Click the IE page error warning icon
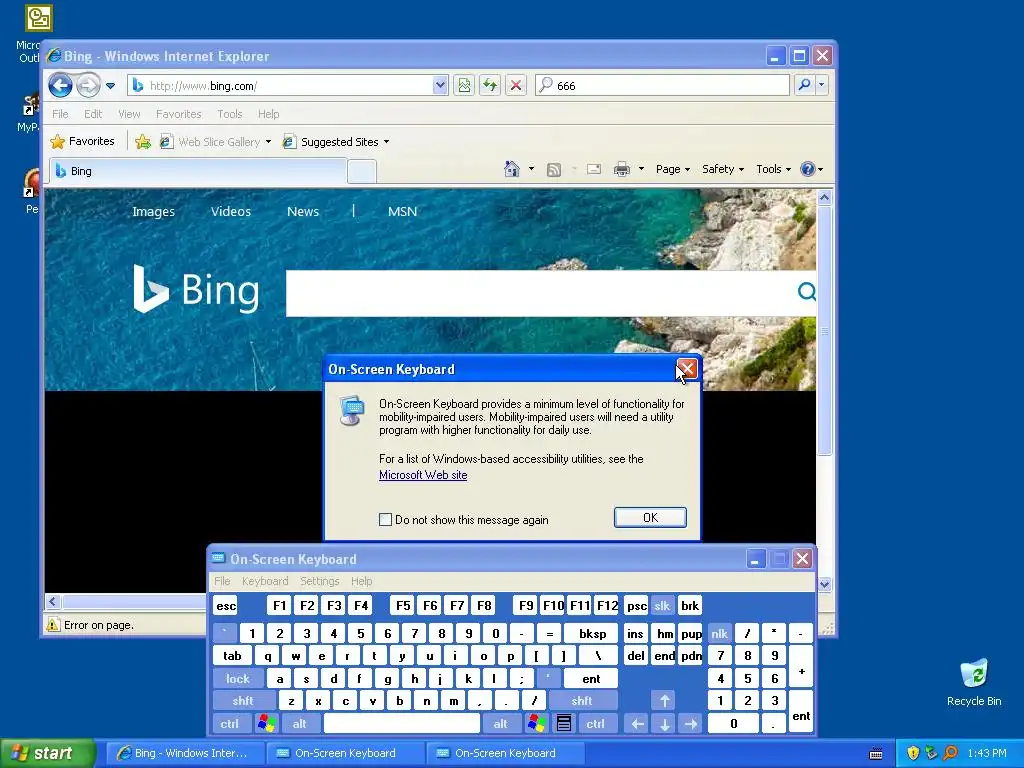 tap(53, 625)
